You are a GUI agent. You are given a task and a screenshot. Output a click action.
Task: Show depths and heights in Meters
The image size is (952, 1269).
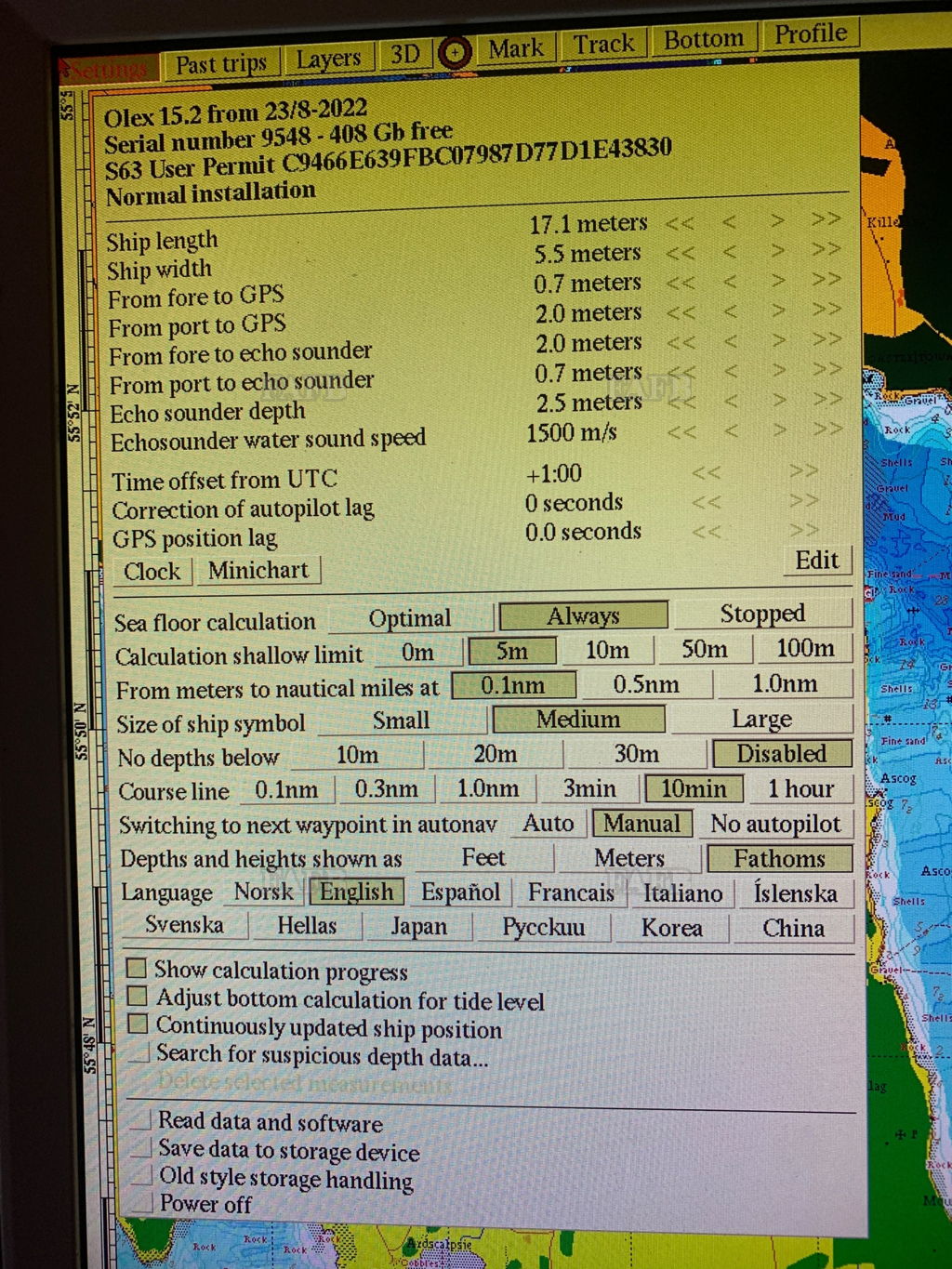tap(629, 858)
